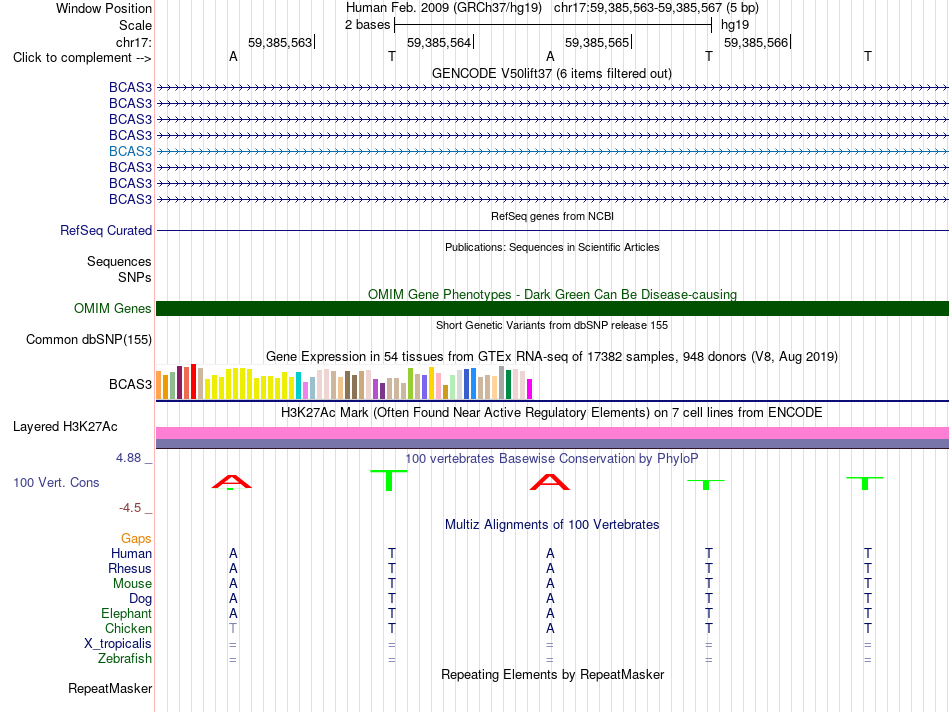Select the Zebrafish species row label
The image size is (950, 712).
[125, 658]
